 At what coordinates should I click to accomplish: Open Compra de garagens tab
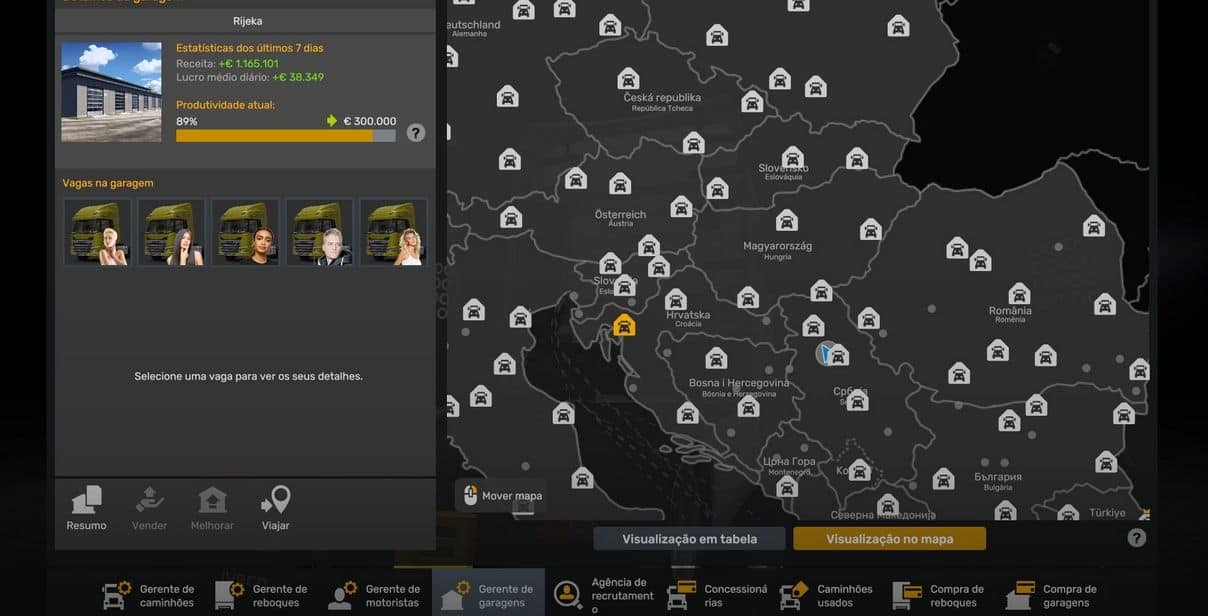tap(1053, 596)
